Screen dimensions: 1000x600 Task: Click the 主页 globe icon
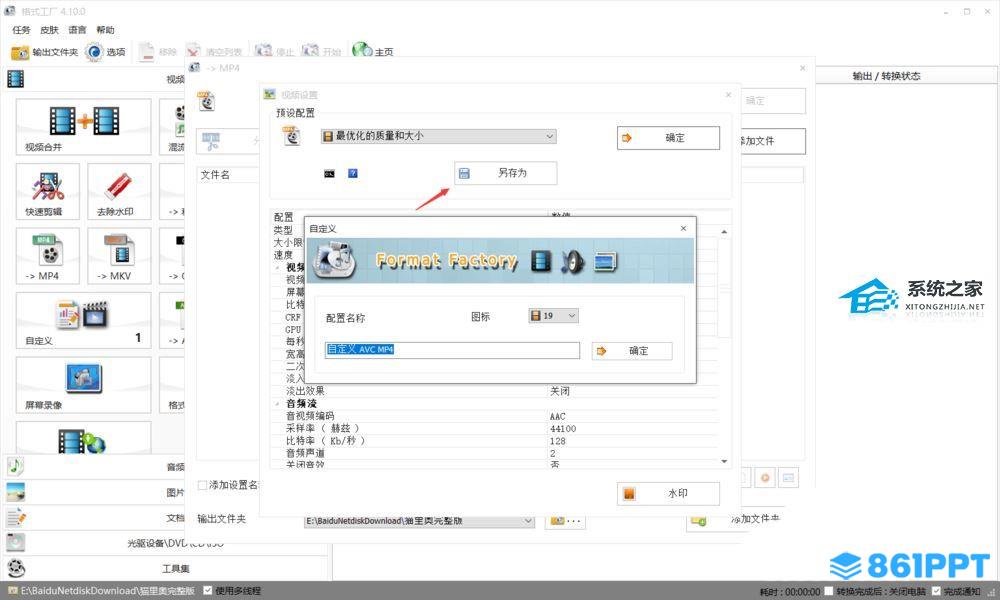pos(362,50)
